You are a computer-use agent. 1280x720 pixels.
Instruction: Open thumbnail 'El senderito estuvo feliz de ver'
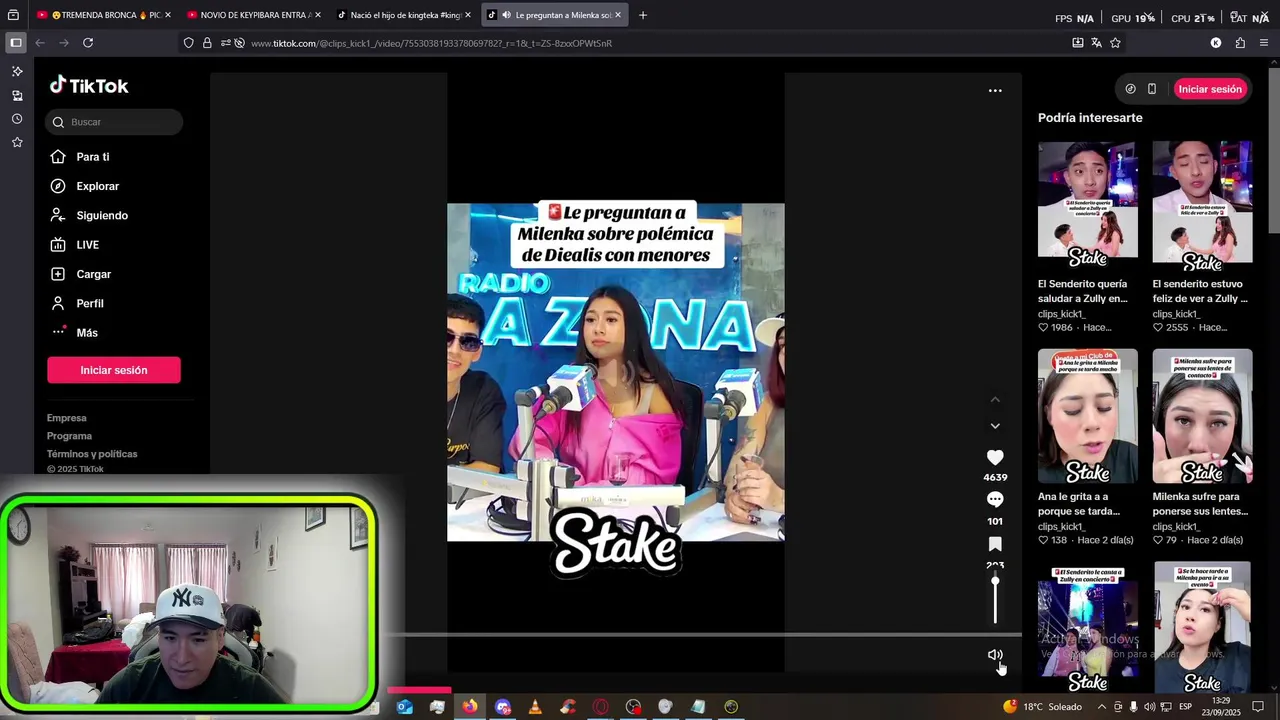pos(1202,206)
